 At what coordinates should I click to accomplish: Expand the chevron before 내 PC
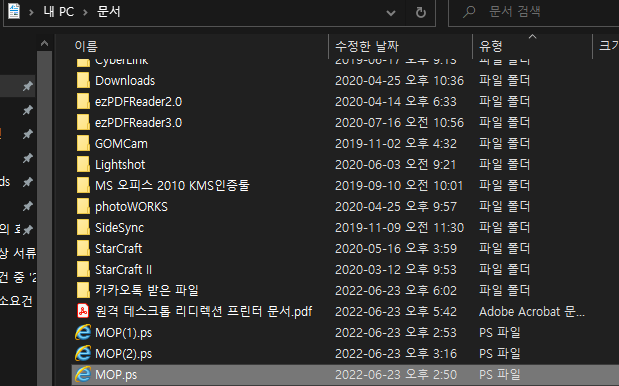point(31,12)
